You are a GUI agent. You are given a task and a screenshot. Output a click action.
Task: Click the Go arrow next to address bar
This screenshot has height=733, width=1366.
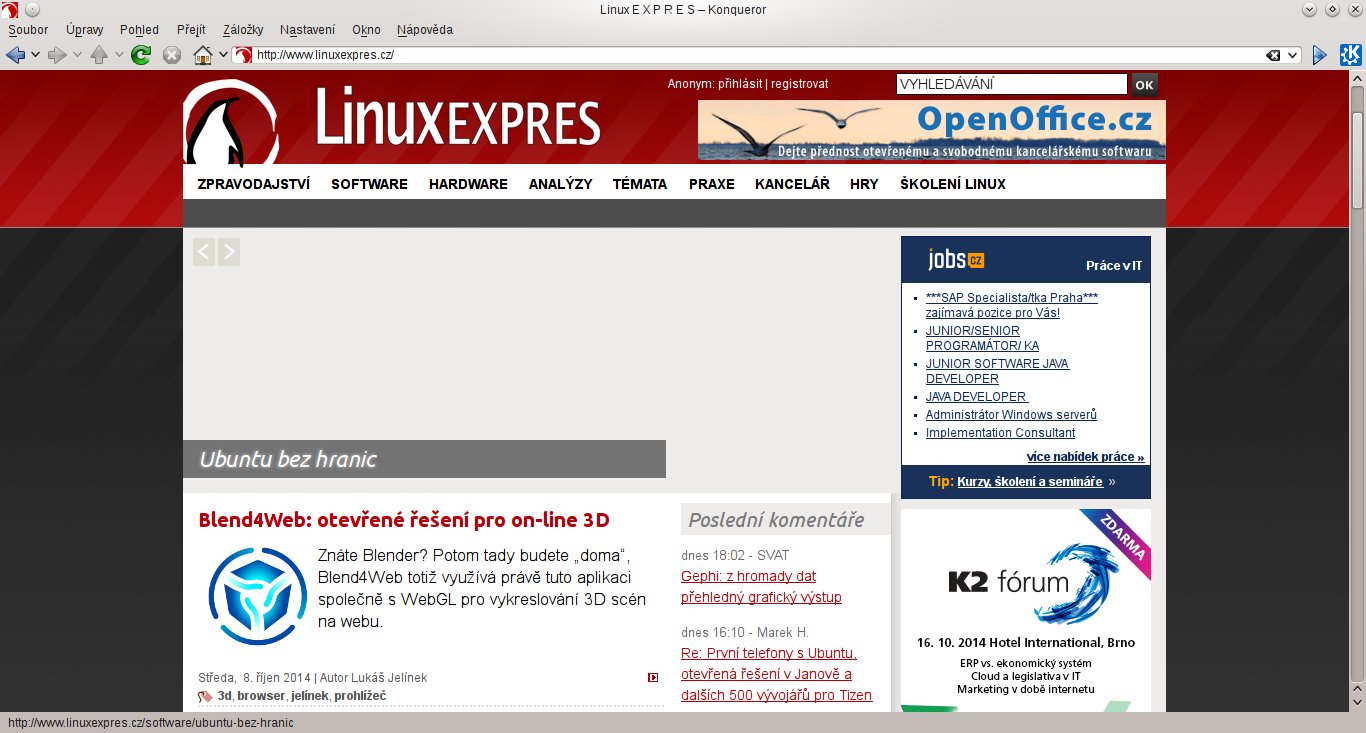click(1320, 55)
